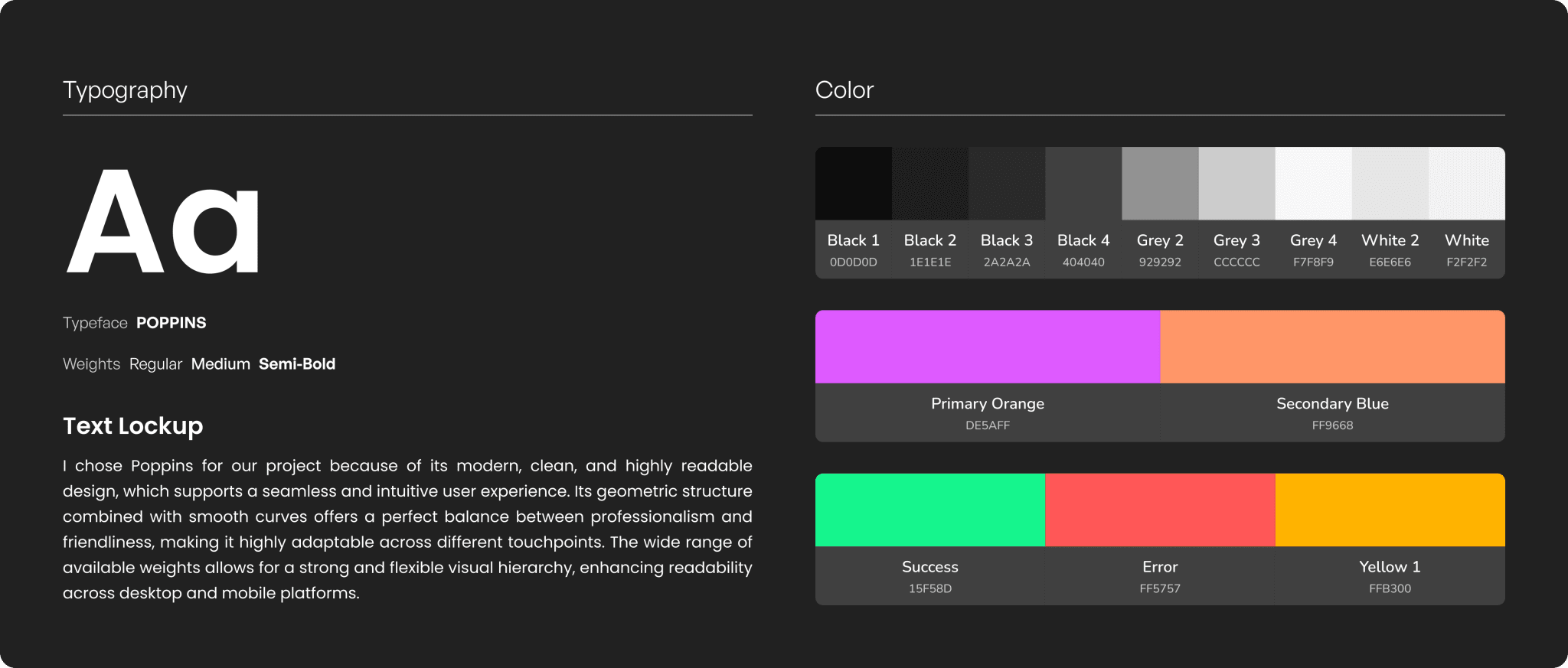Image resolution: width=1568 pixels, height=668 pixels.
Task: Choose the Yellow 1 color swatch
Action: (1390, 510)
